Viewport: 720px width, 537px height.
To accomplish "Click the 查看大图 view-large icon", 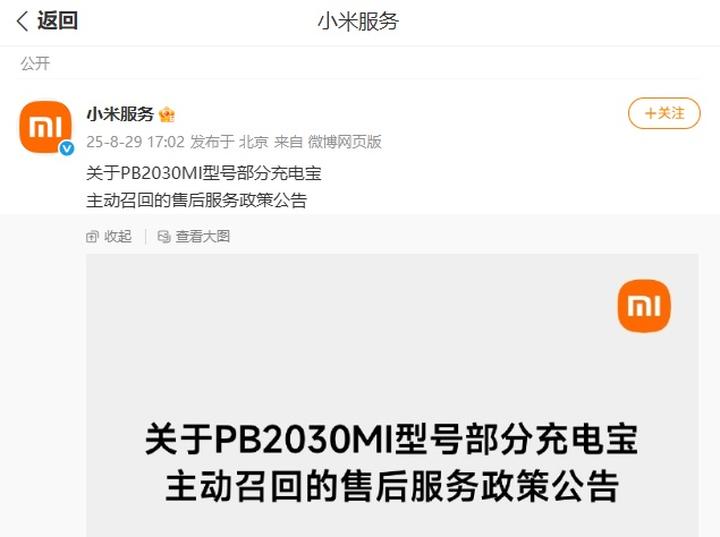I will 164,237.
